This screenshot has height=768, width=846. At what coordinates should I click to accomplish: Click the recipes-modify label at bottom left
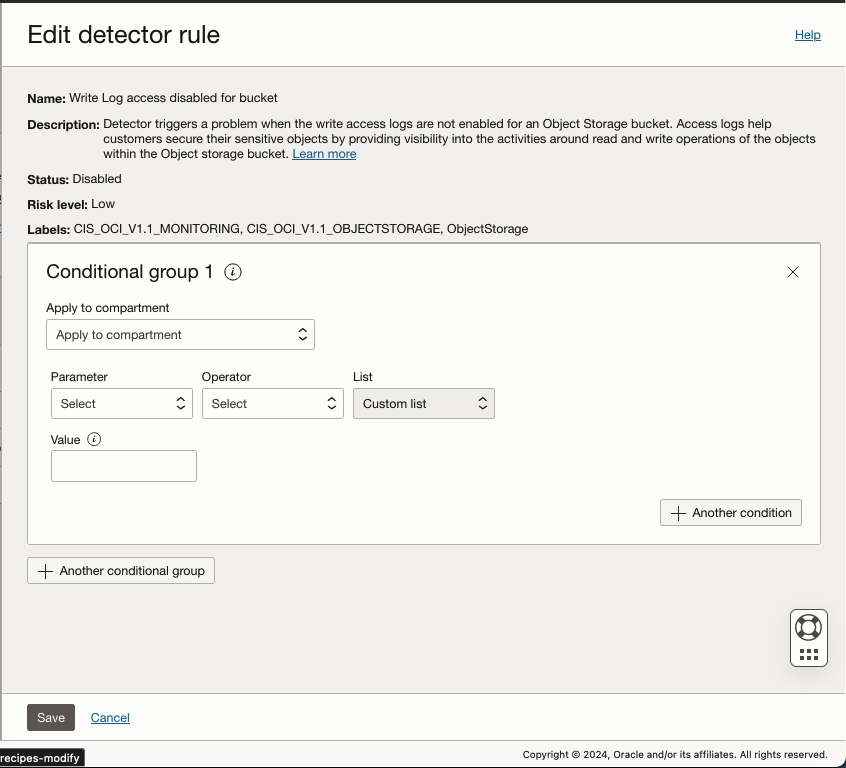[40, 757]
